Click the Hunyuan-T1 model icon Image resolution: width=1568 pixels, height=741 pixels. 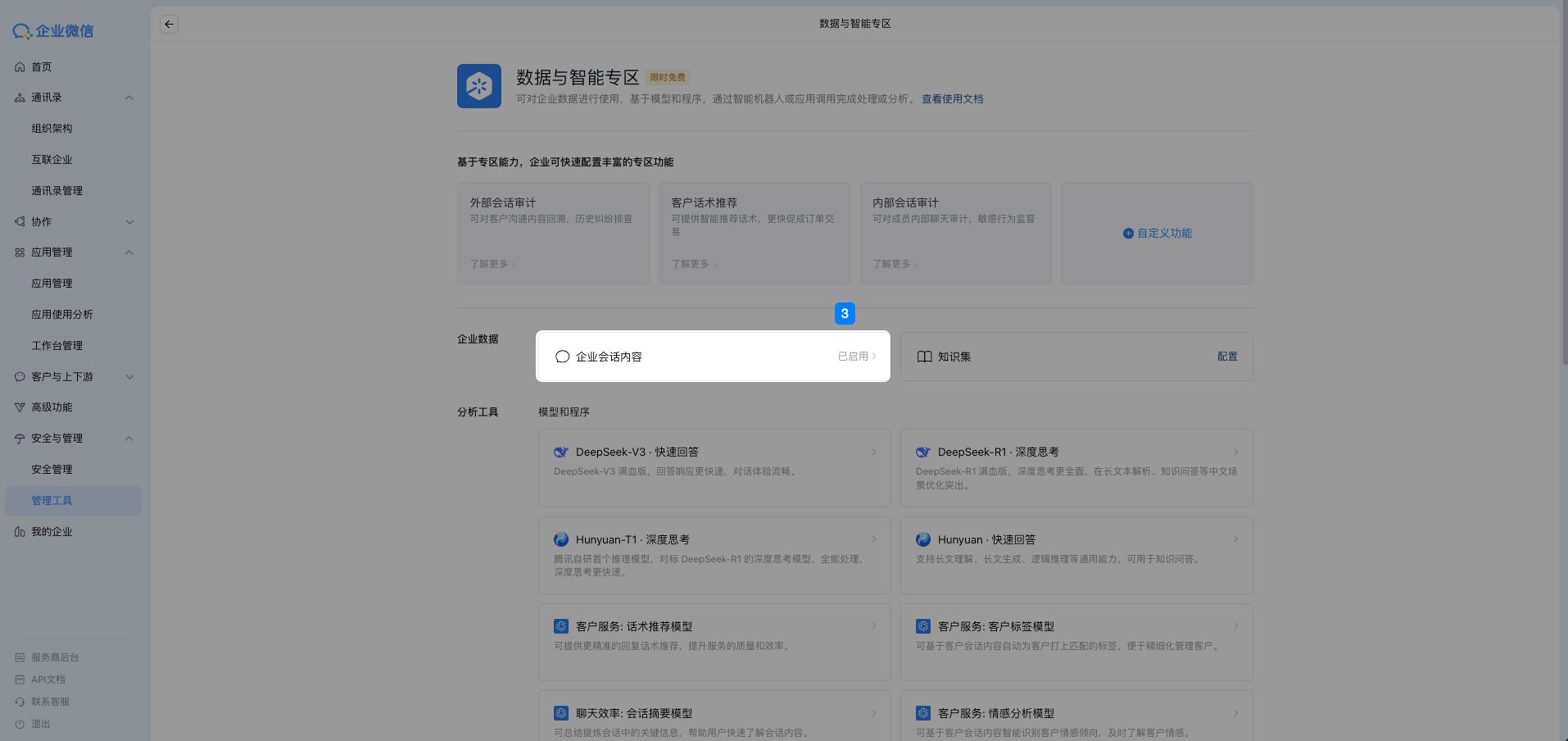(560, 539)
